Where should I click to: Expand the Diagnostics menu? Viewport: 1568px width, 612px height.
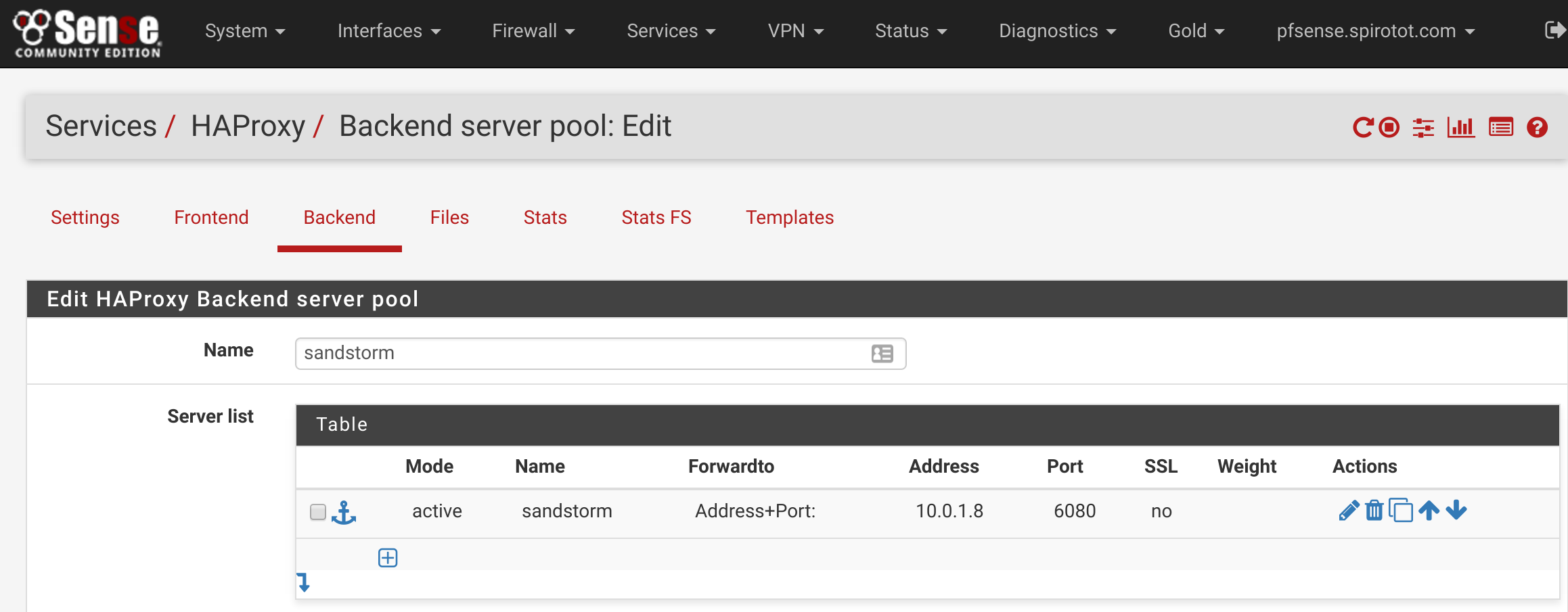[1056, 31]
